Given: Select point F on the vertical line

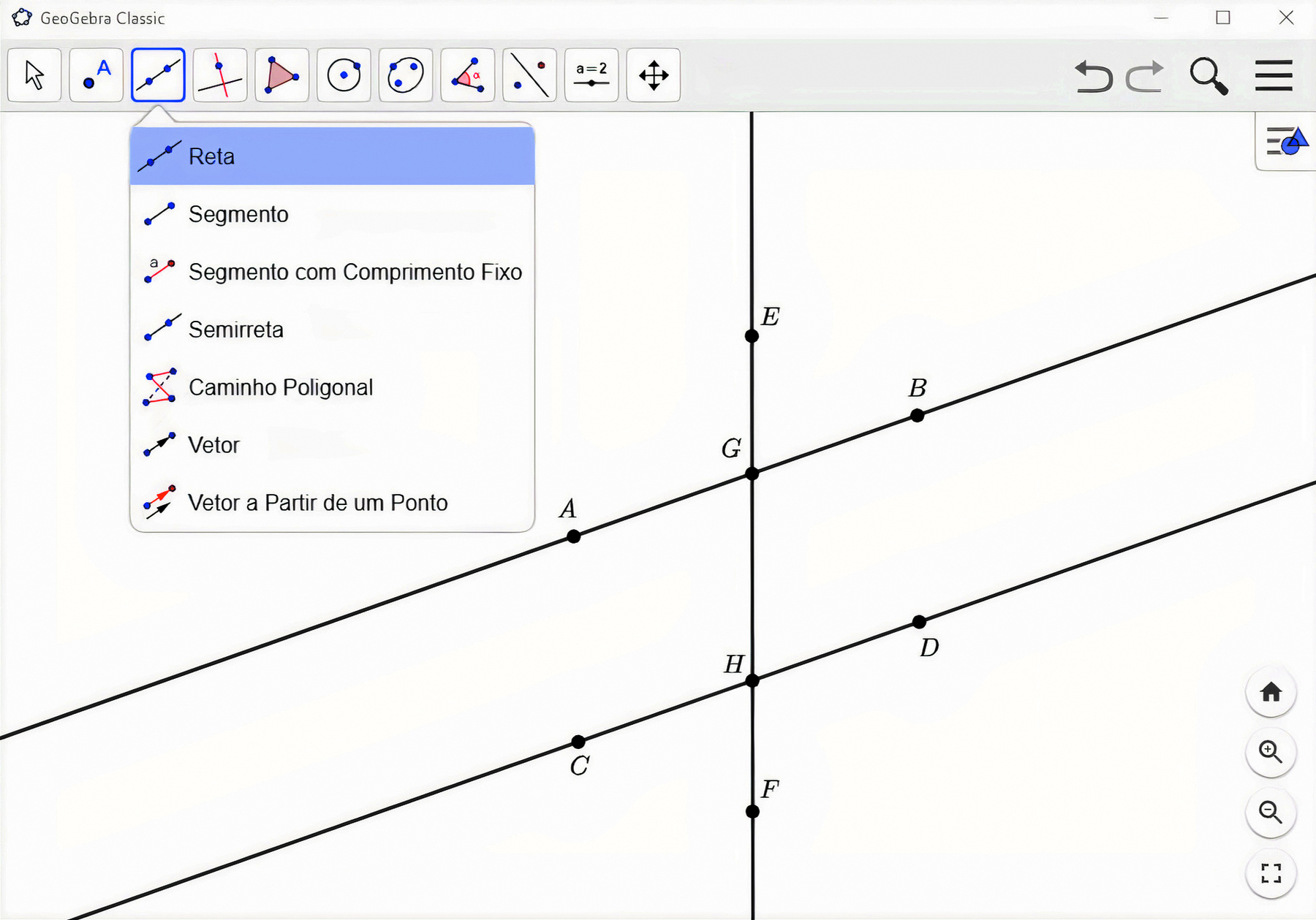Looking at the screenshot, I should click(752, 812).
